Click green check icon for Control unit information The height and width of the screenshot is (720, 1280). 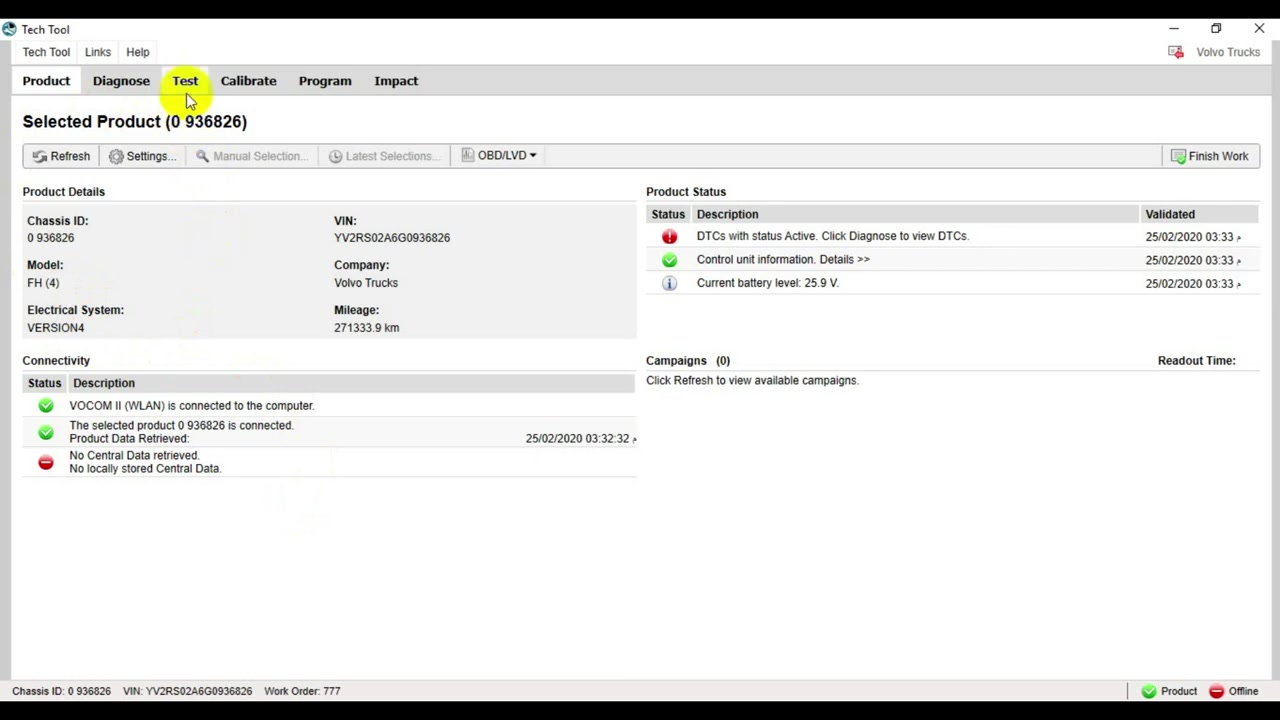pos(669,260)
